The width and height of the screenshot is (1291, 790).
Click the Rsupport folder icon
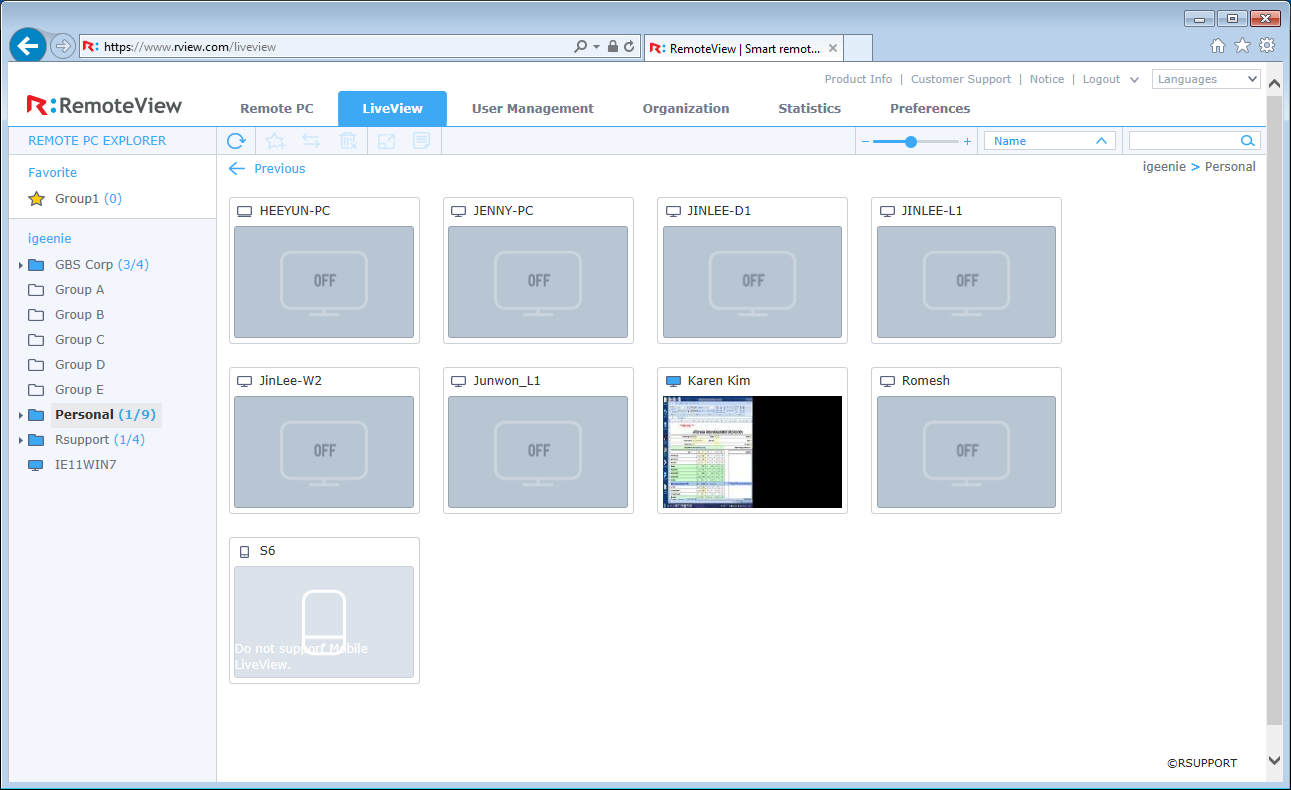click(36, 440)
